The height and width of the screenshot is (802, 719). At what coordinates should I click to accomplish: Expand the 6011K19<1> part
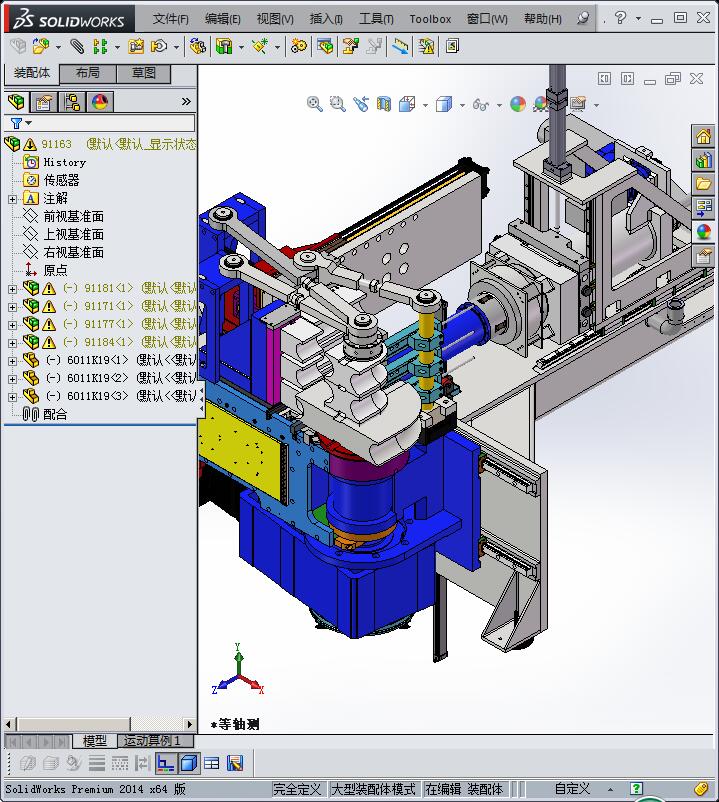[12, 361]
